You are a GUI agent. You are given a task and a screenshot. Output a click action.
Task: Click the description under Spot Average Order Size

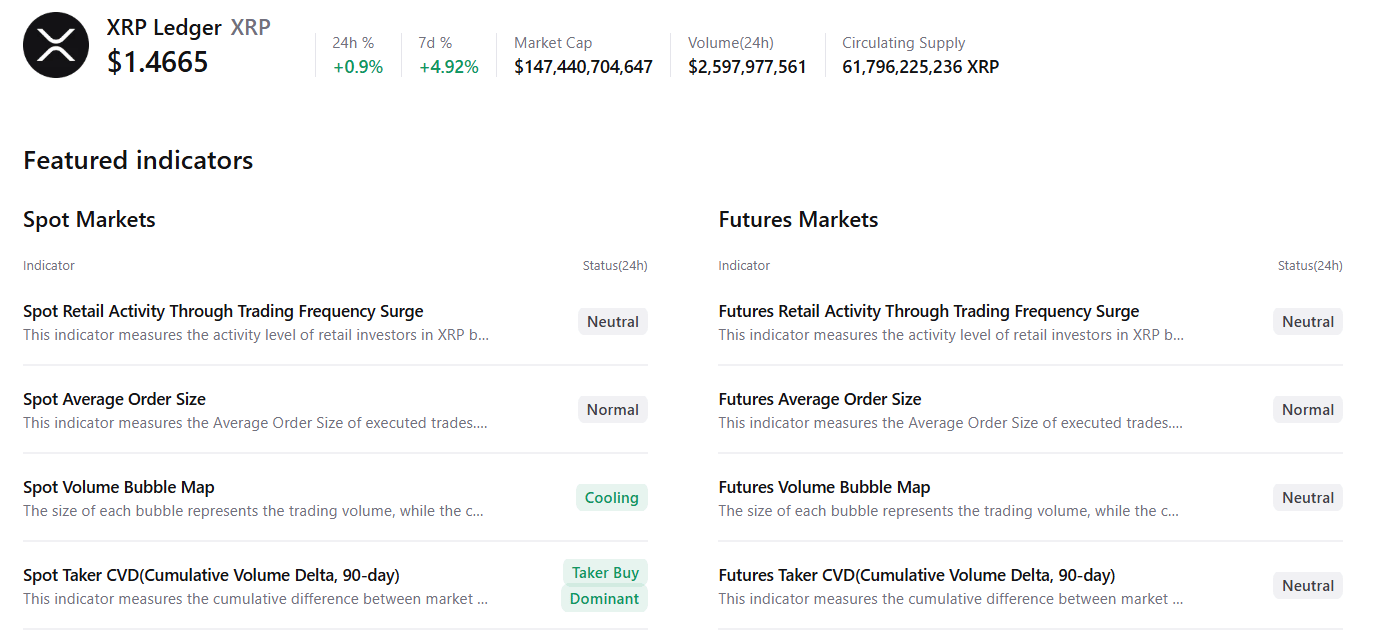click(x=256, y=423)
